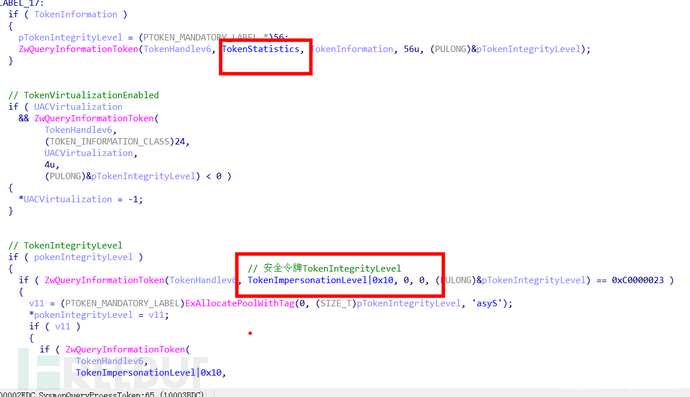690x397 pixels.
Task: Click pTokenIntegrityLevel being assigned the value 56
Action: 70,37
